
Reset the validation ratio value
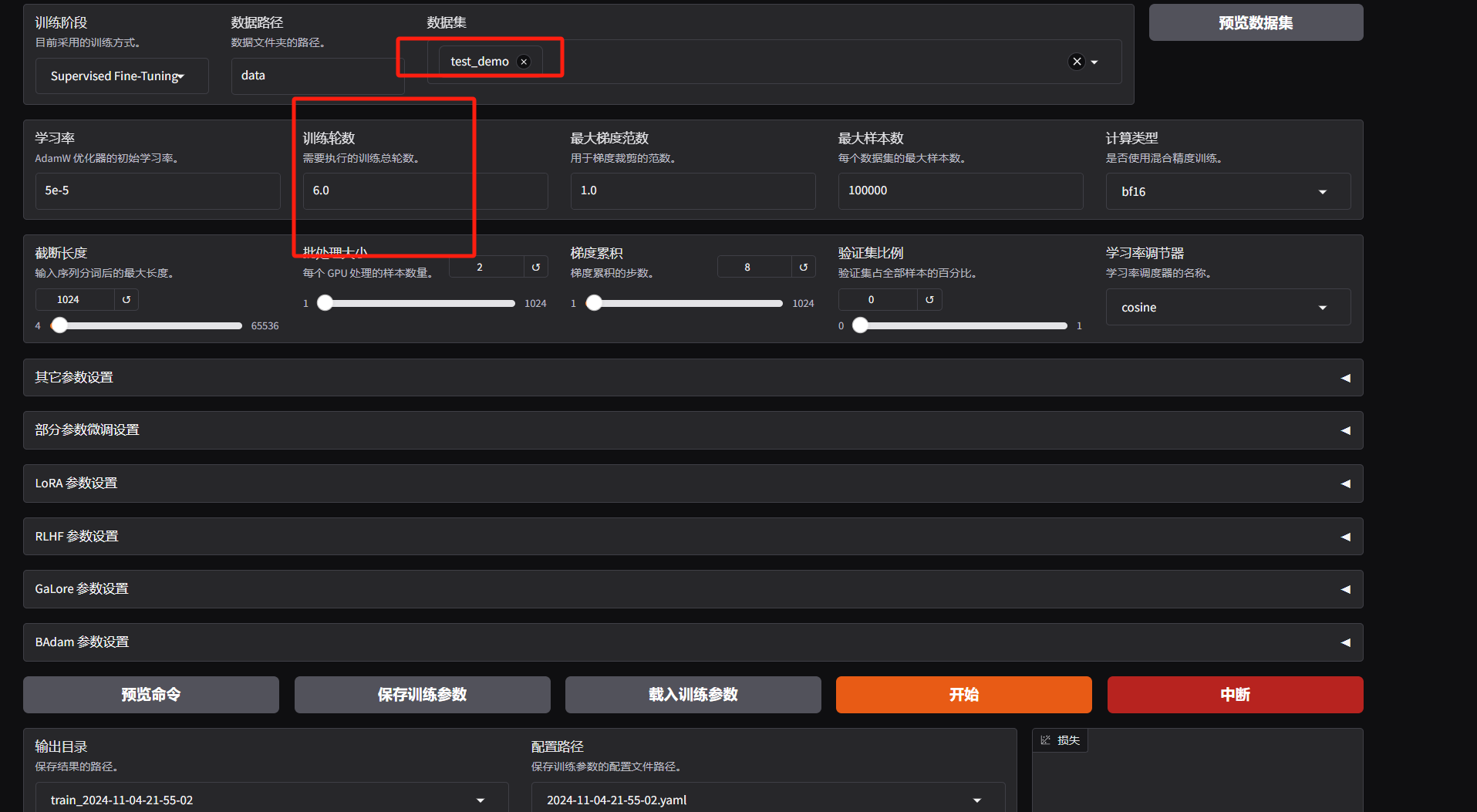tap(929, 300)
